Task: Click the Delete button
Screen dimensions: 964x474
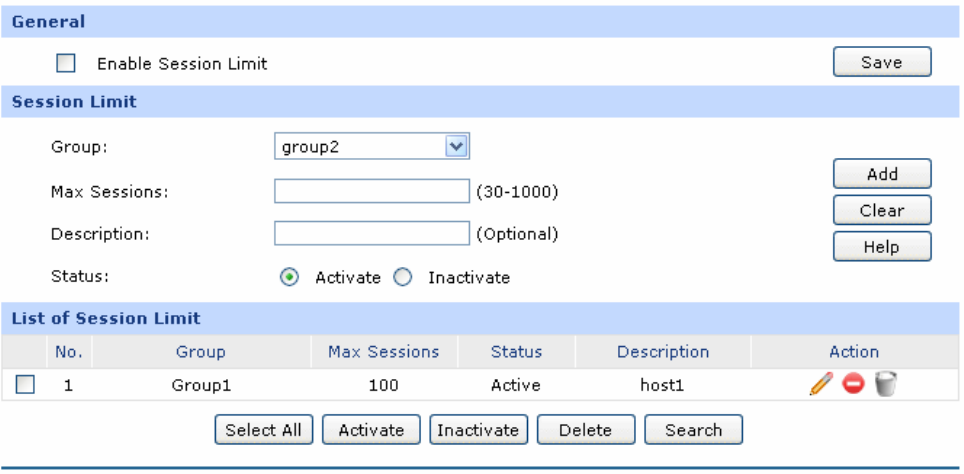Action: 585,430
